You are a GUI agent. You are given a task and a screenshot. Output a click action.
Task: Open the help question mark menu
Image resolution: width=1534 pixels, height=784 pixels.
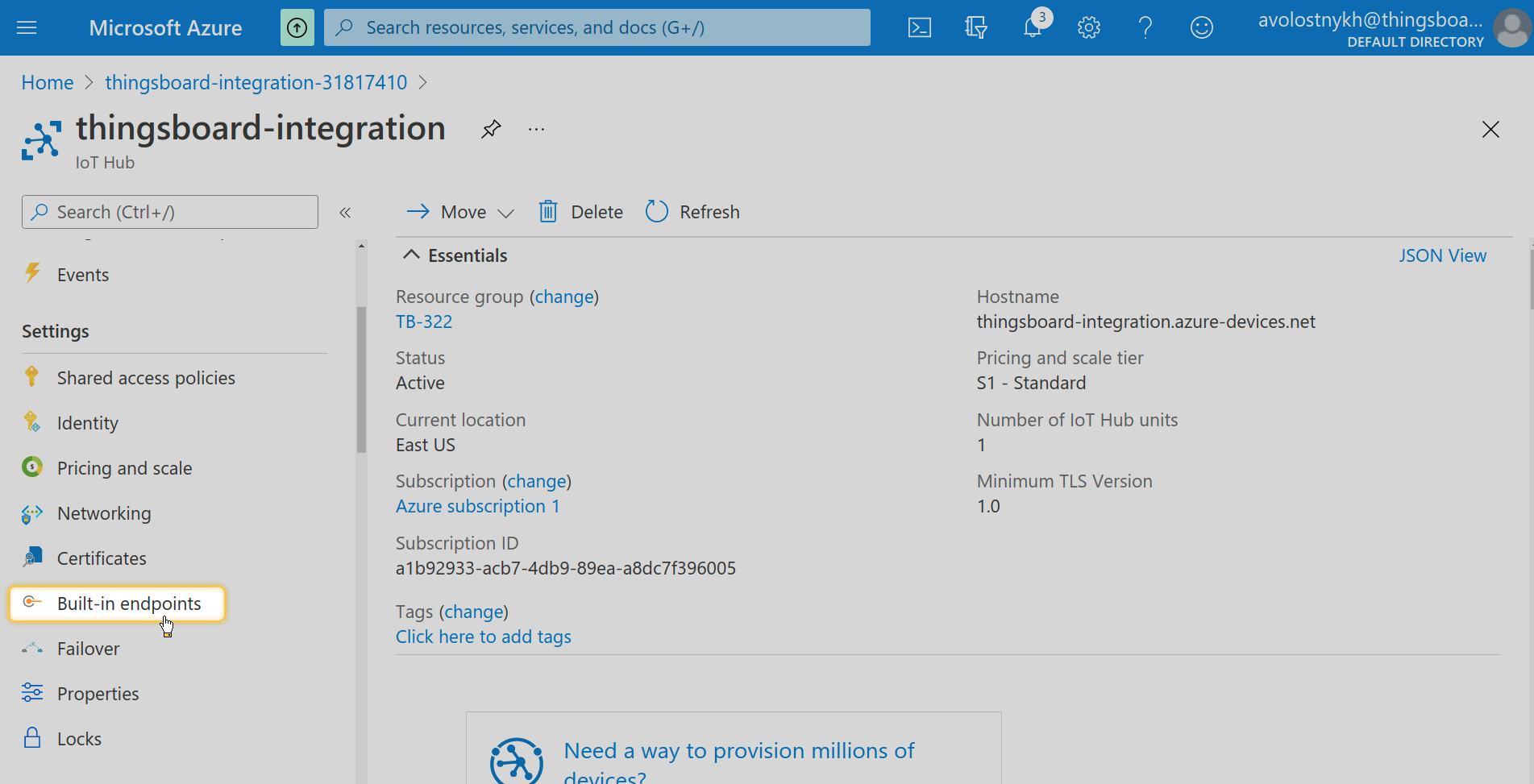(1145, 28)
